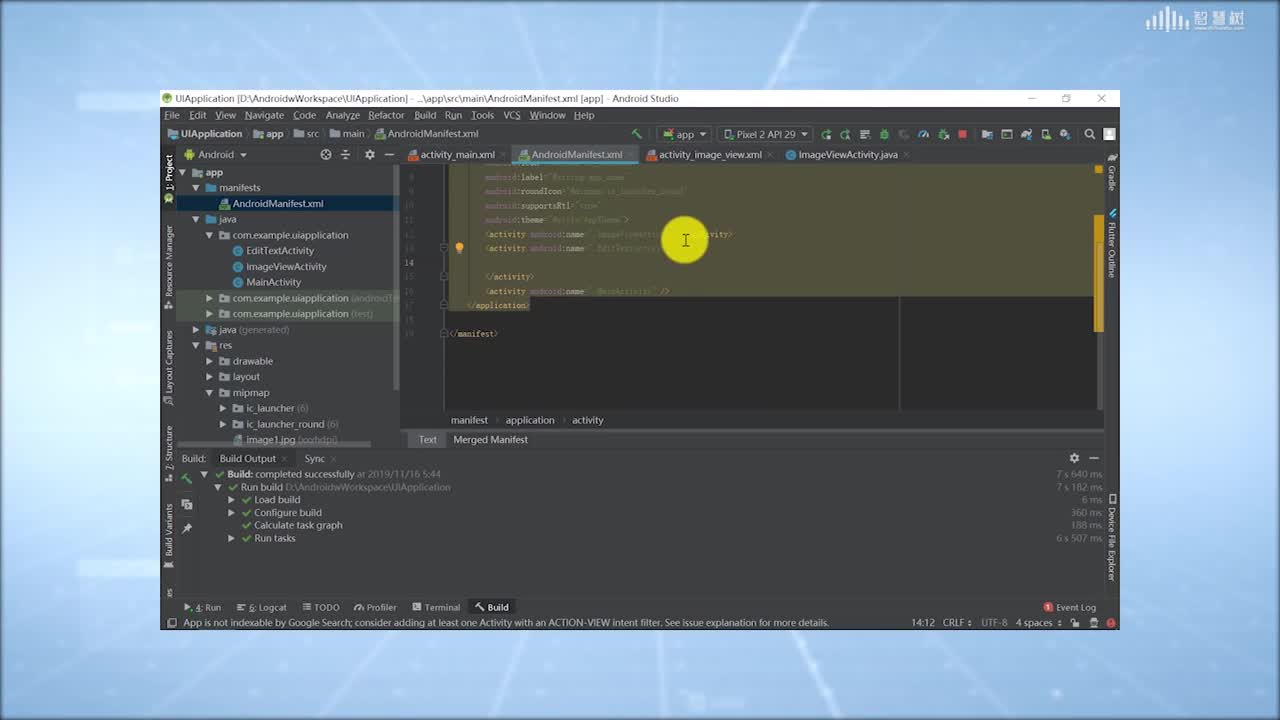Select MainActivity in project tree

pos(273,282)
